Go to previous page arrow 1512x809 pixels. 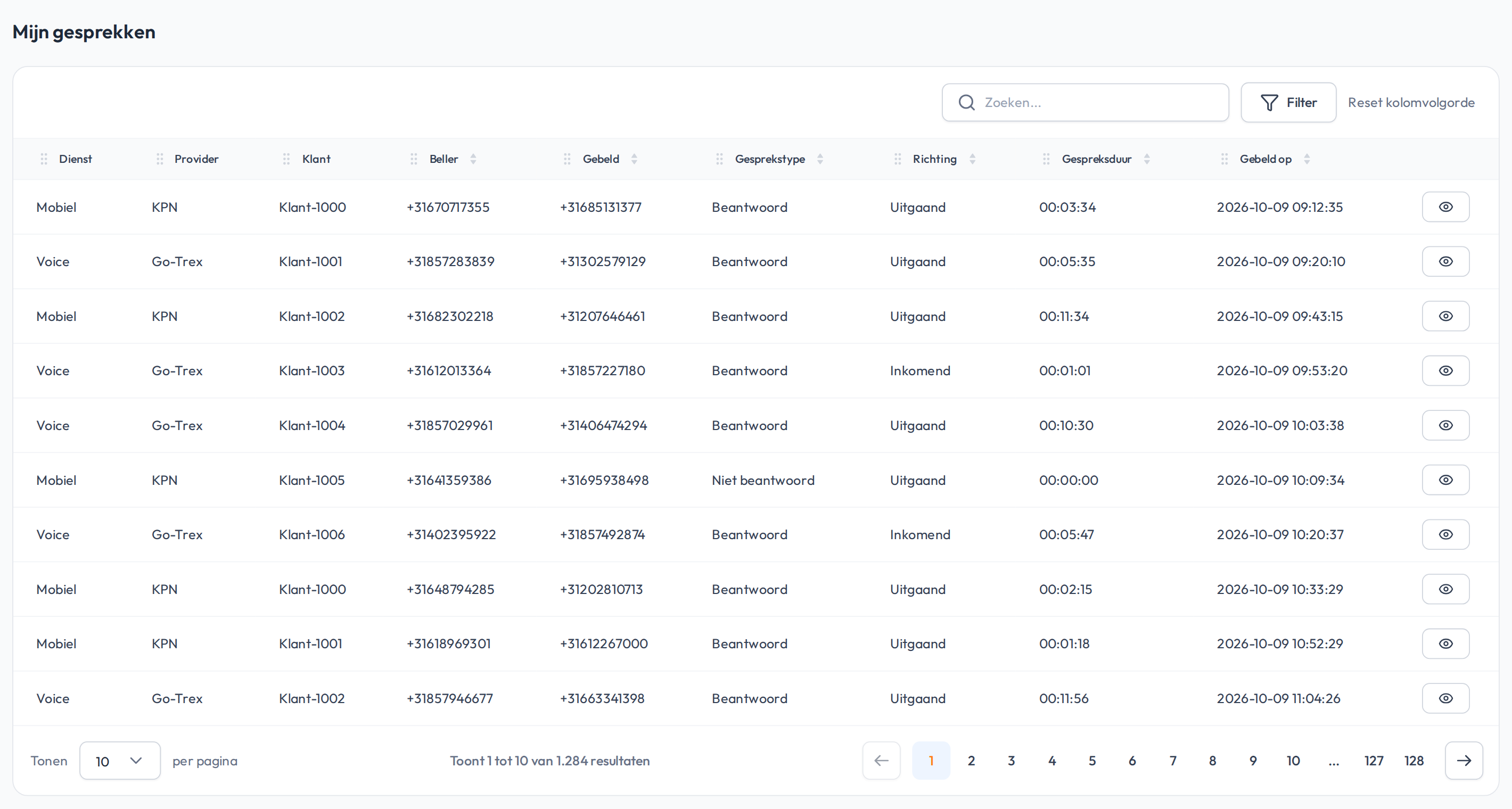(x=881, y=761)
